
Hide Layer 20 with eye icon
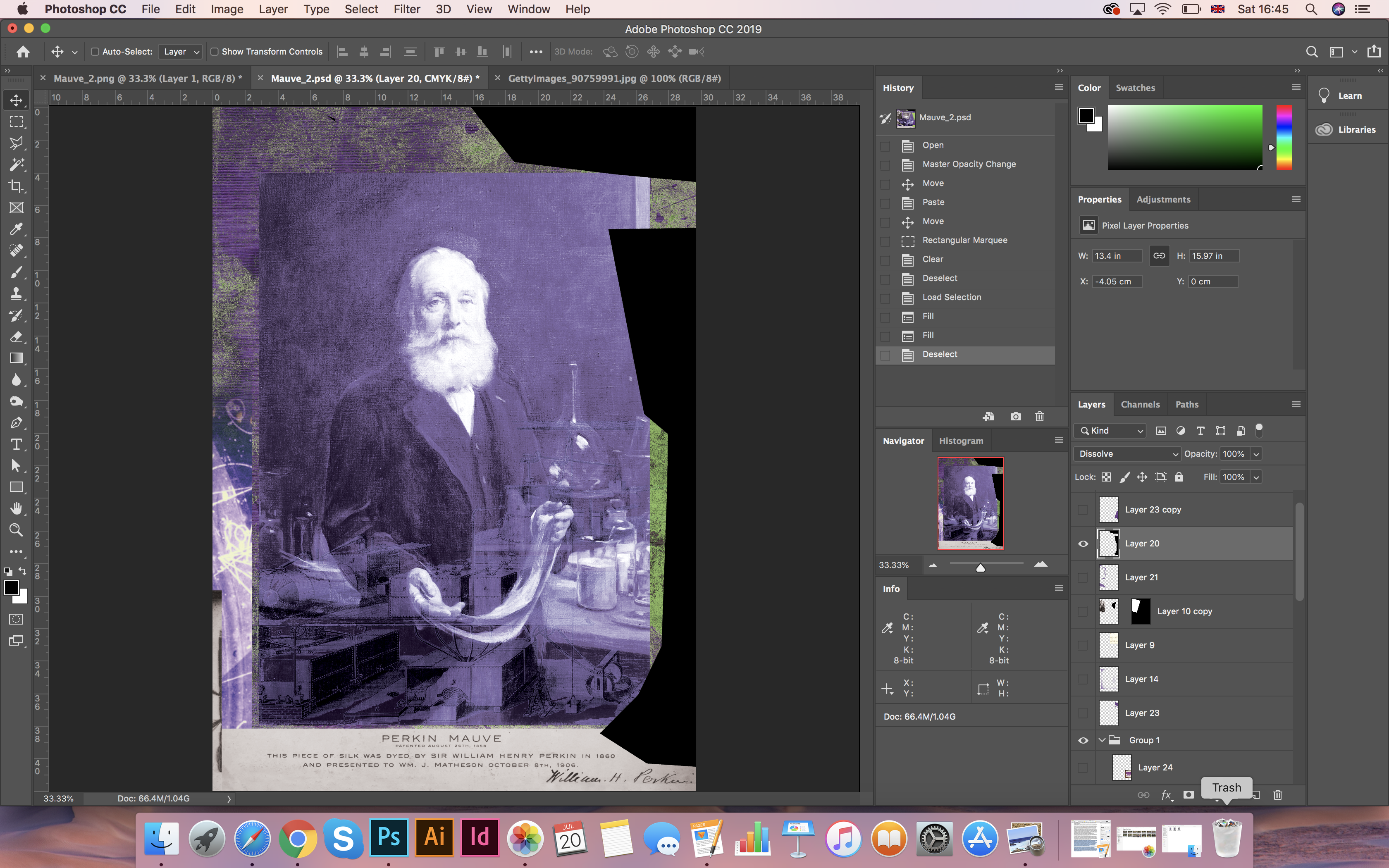1083,544
